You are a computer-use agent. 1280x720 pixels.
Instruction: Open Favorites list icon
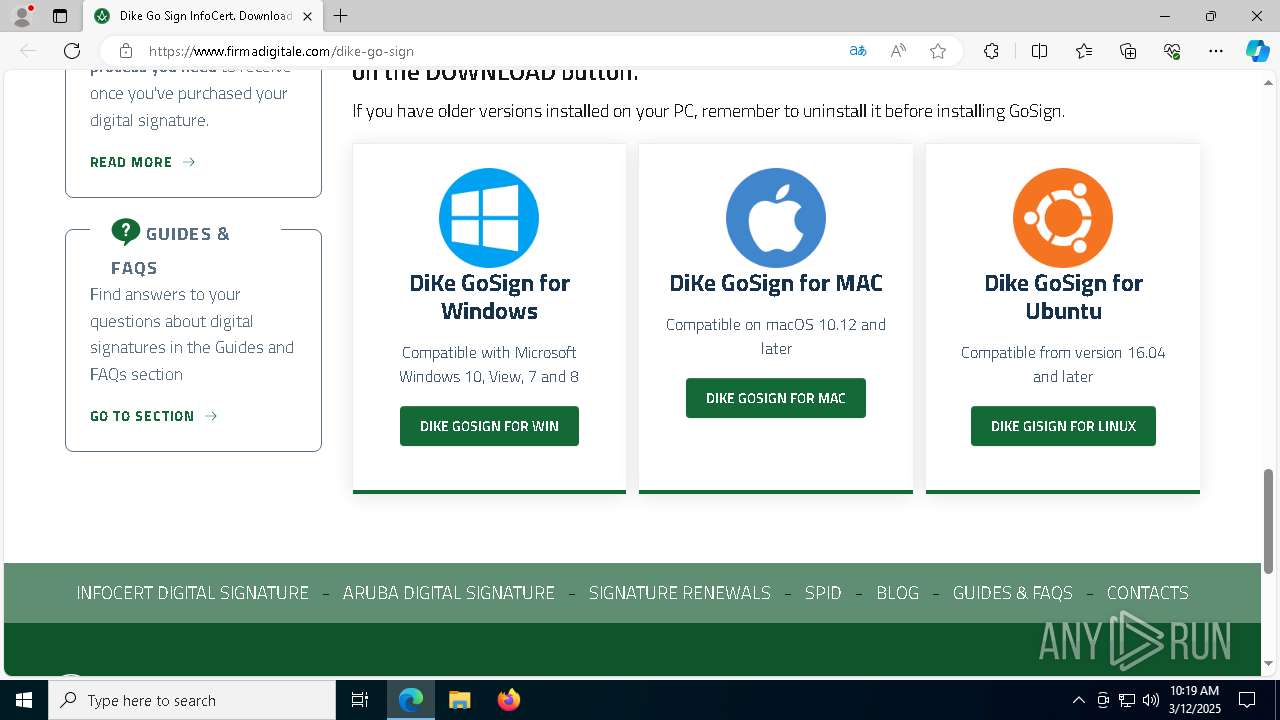[1084, 51]
